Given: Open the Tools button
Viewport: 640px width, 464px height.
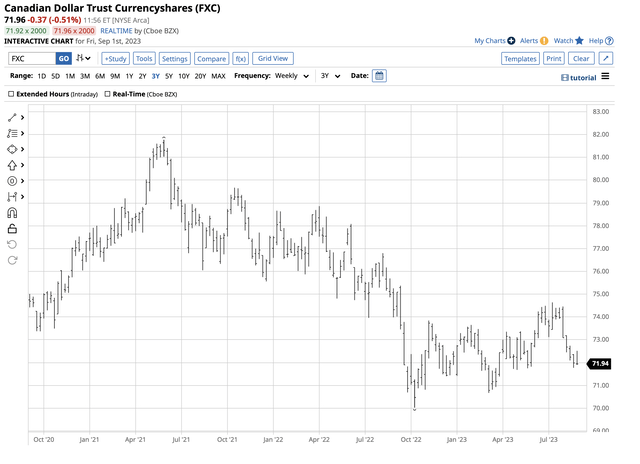Looking at the screenshot, I should [x=144, y=58].
